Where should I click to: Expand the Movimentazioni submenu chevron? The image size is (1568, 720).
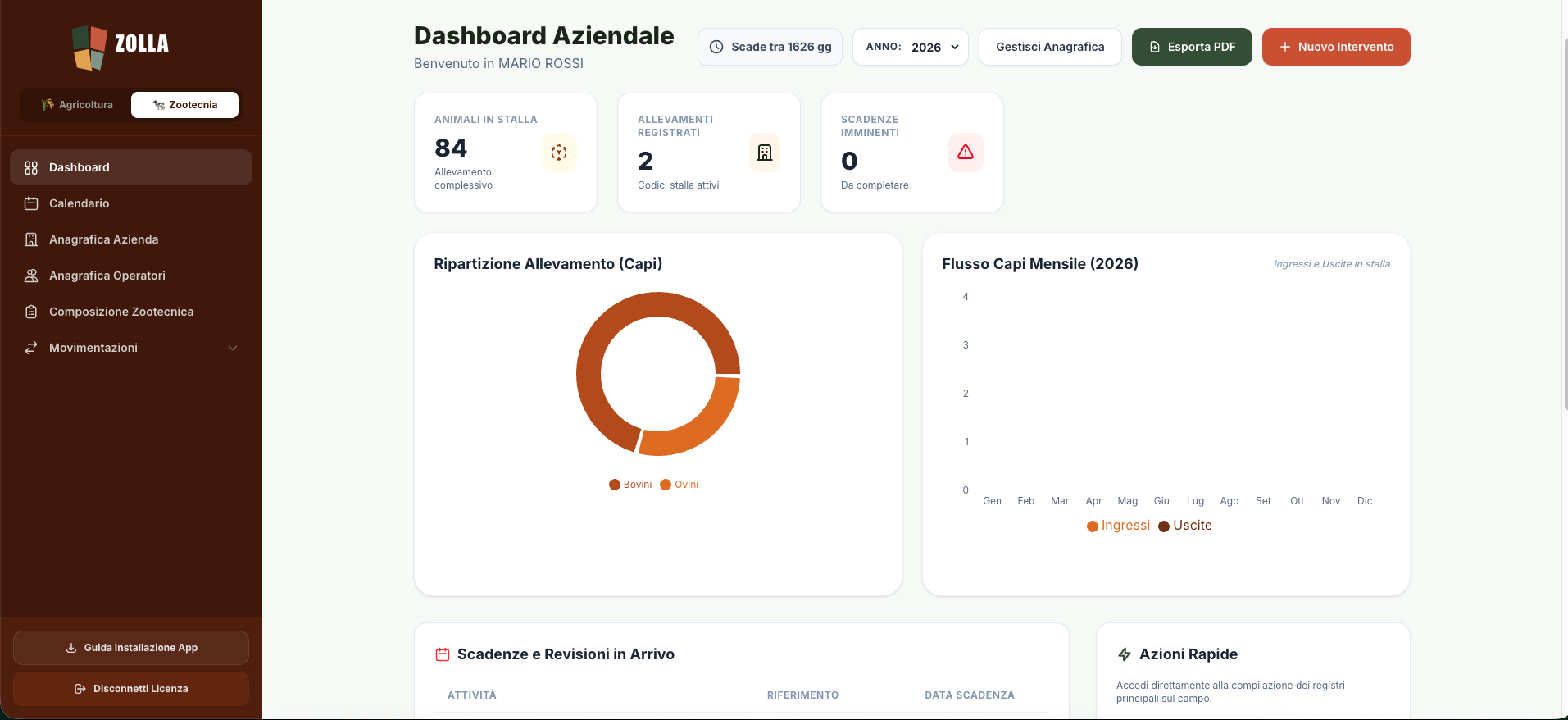(233, 348)
